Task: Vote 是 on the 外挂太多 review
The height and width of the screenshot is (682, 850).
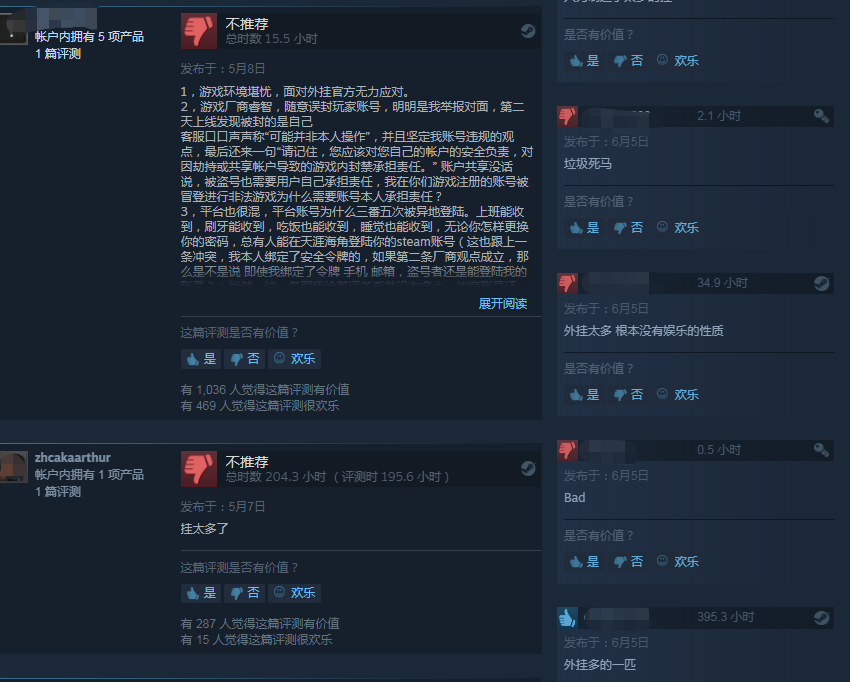Action: tap(584, 395)
